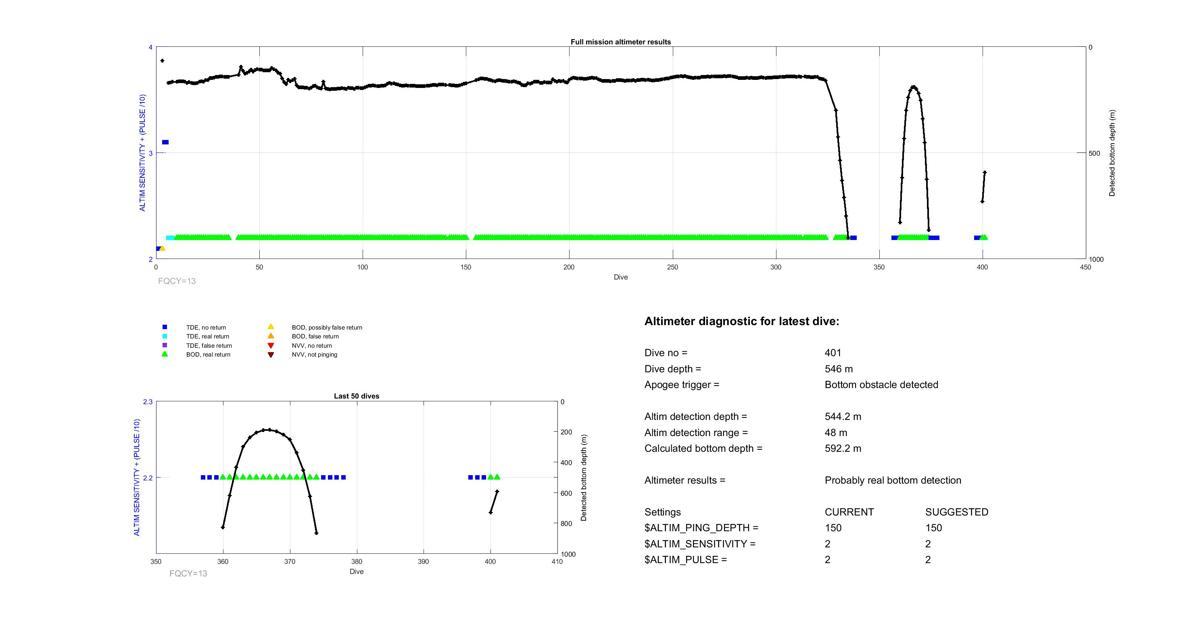1200x622 pixels.
Task: Select the 'TDE, no return' legend label
Action: [x=206, y=327]
